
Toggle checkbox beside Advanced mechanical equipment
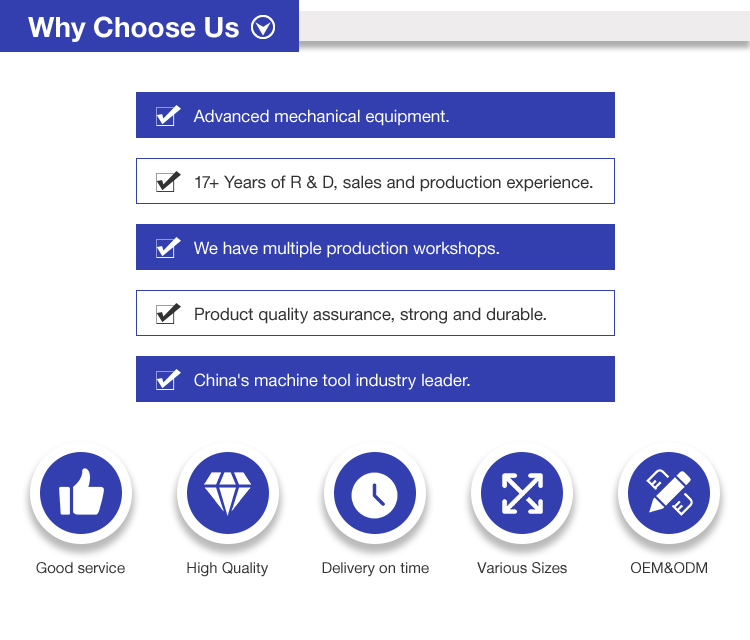(x=167, y=116)
